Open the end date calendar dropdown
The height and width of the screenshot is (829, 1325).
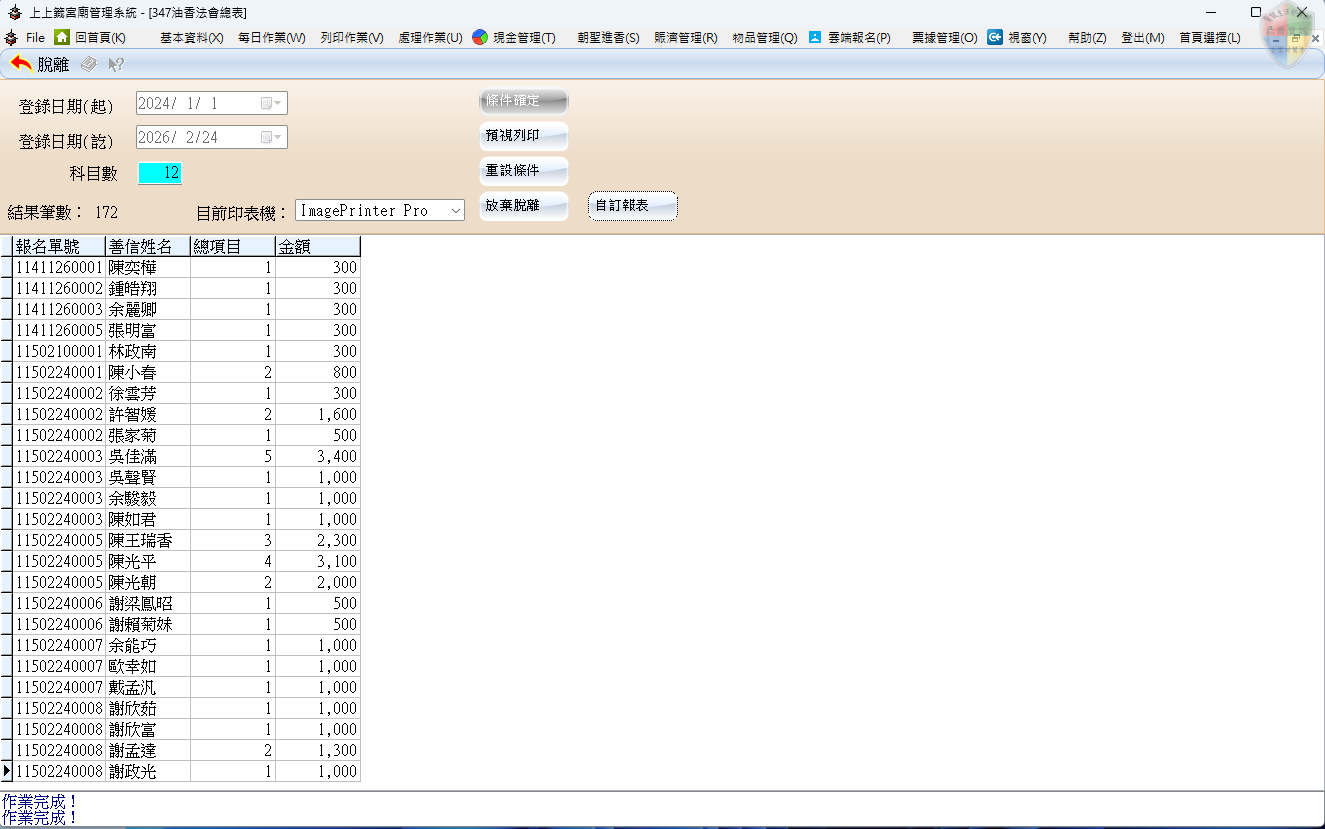click(x=271, y=137)
